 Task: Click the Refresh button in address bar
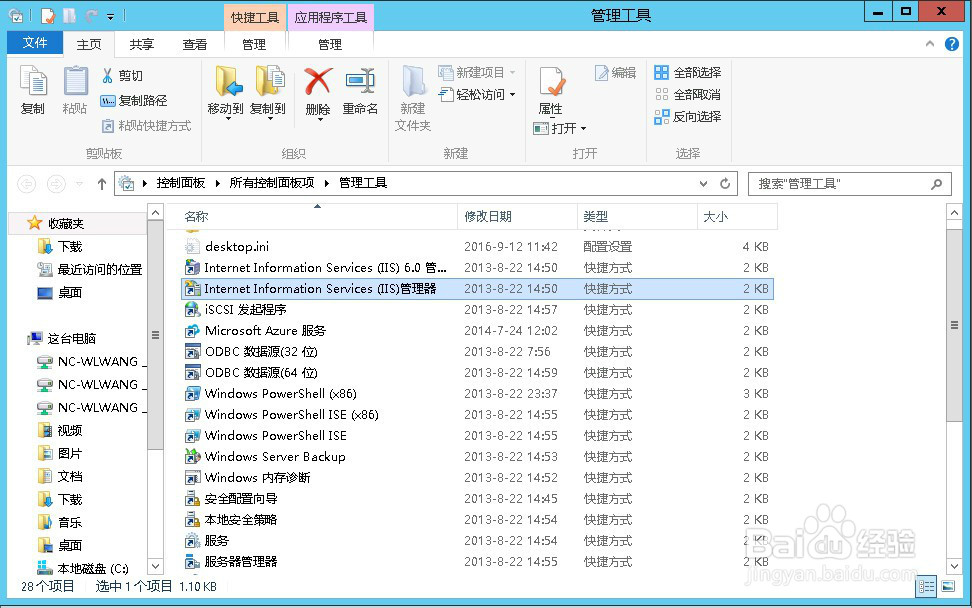(725, 183)
